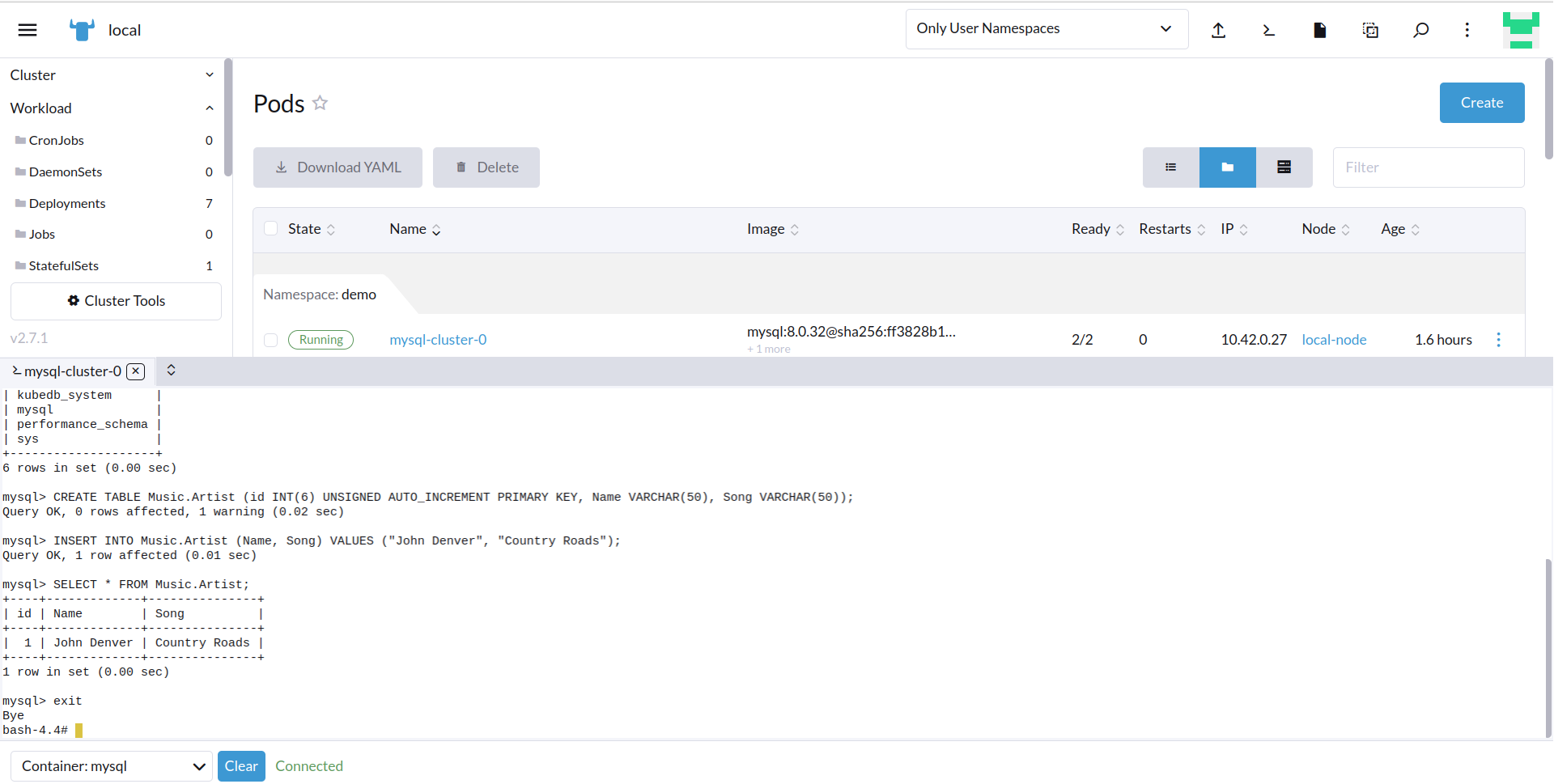
Task: Click the import YAML upload icon
Action: pyautogui.click(x=1218, y=30)
